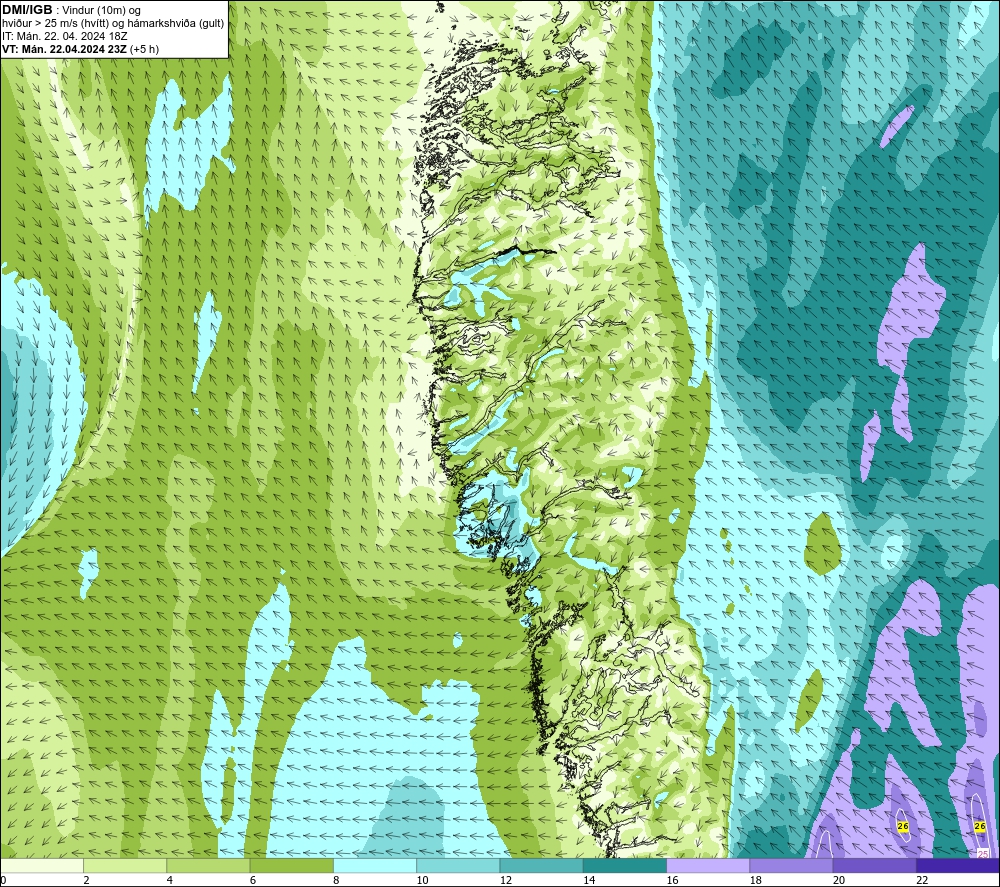Click the '6' scale label
The height and width of the screenshot is (887, 1000).
[253, 880]
